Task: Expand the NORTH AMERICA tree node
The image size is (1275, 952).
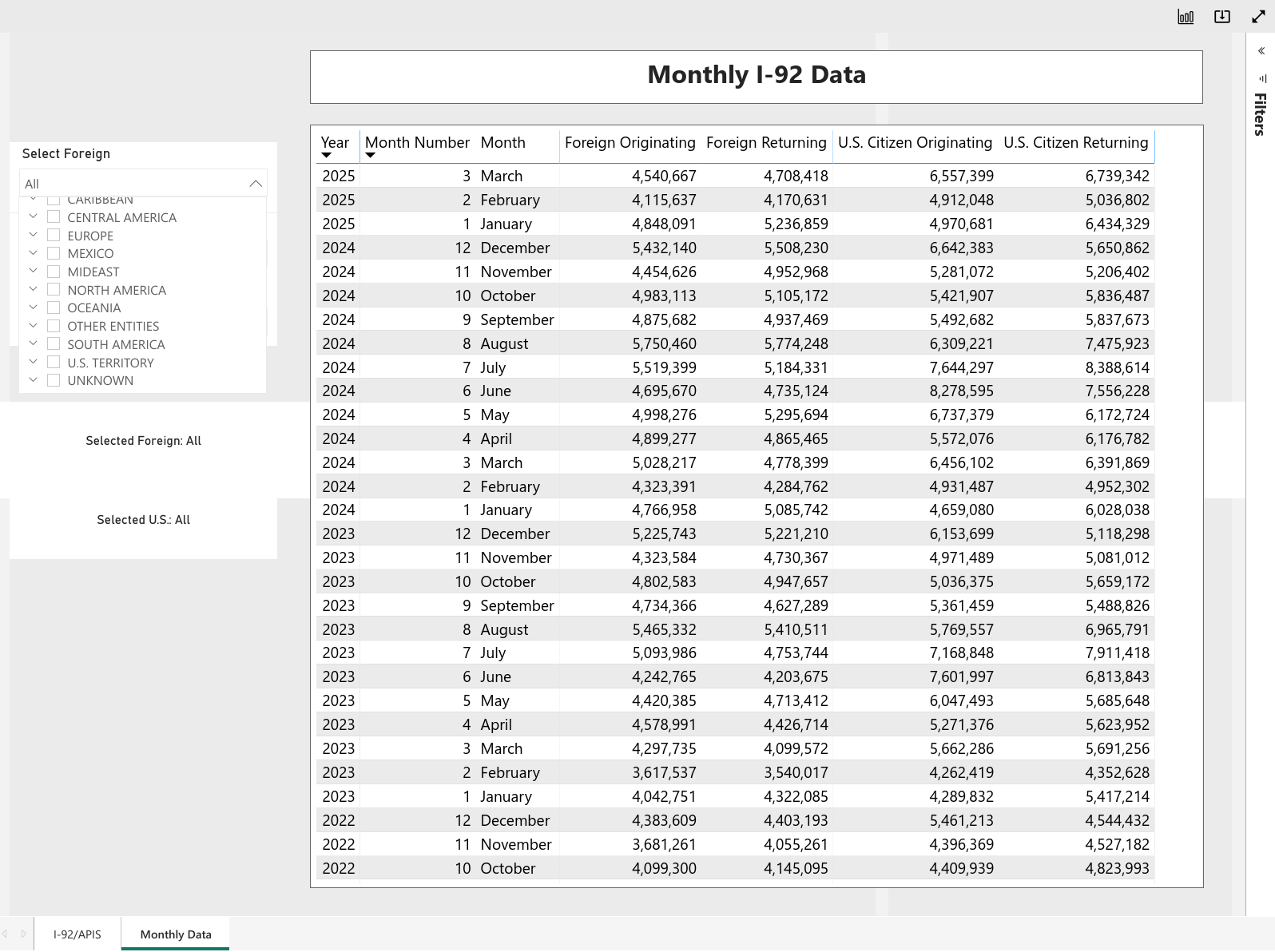Action: [33, 289]
